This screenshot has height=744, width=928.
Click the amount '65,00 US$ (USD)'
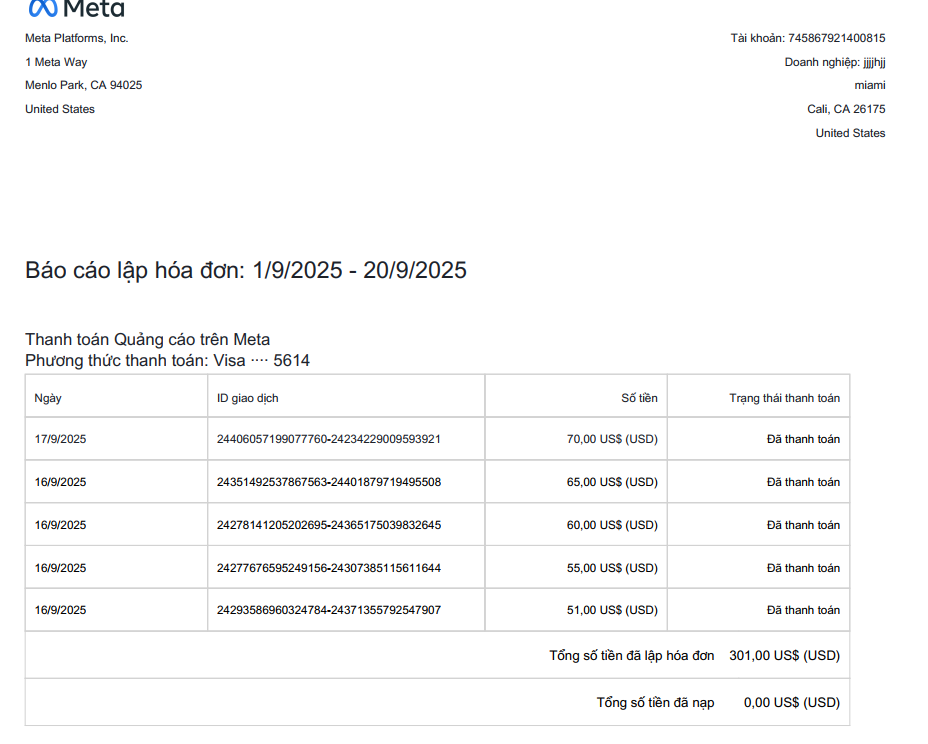click(x=613, y=482)
